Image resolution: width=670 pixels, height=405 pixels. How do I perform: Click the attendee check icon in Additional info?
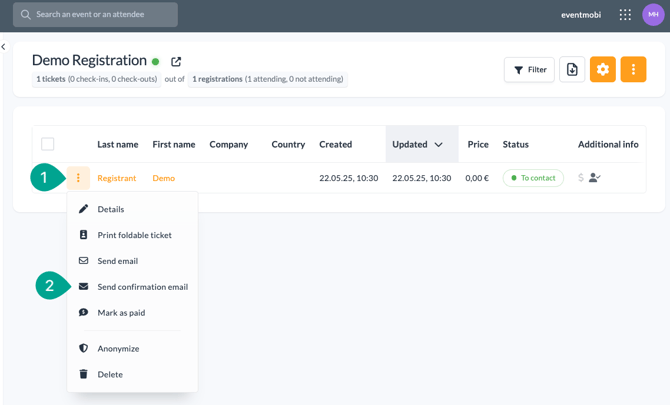click(594, 177)
